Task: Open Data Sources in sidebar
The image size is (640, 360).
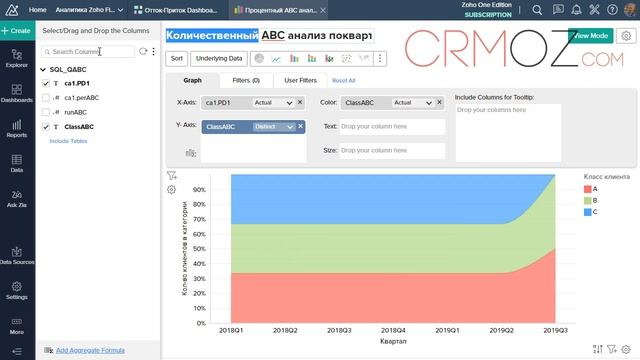Action: pos(17,256)
